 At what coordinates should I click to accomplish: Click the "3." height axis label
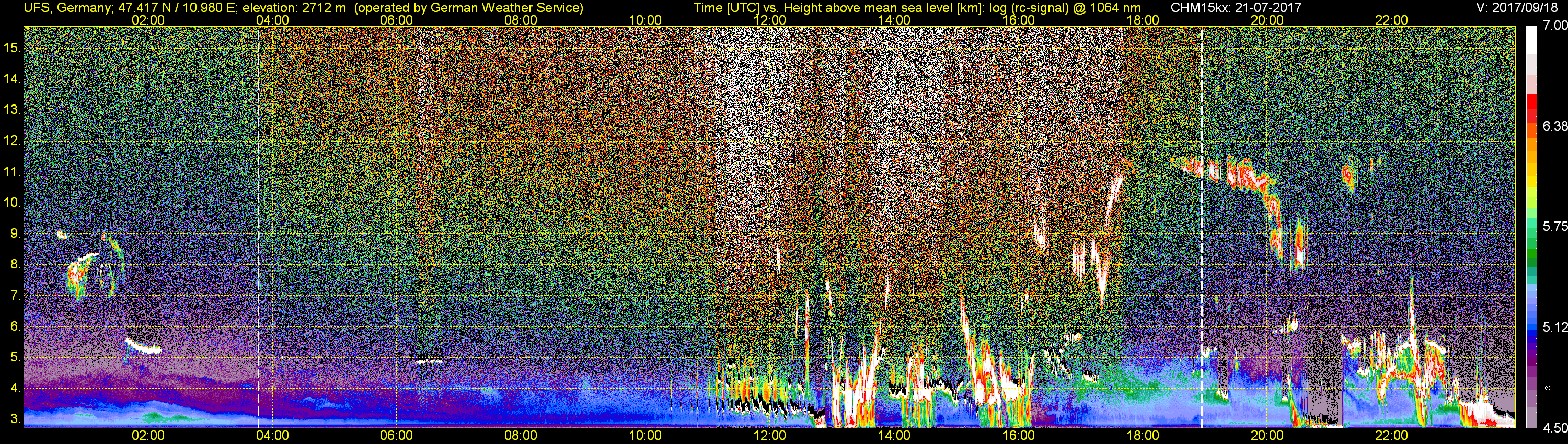coord(15,419)
